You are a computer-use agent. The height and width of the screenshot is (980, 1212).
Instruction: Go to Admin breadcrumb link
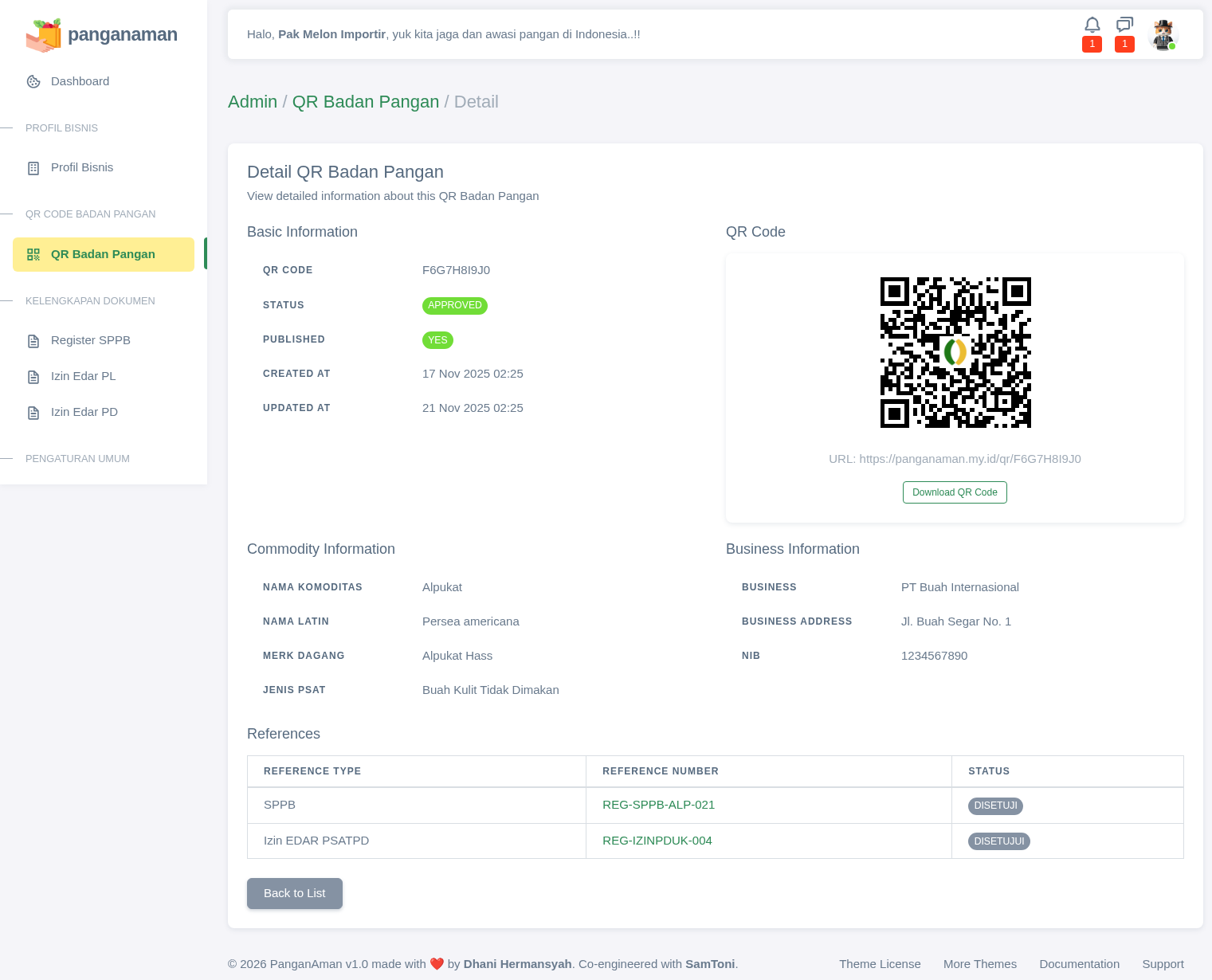pyautogui.click(x=253, y=102)
